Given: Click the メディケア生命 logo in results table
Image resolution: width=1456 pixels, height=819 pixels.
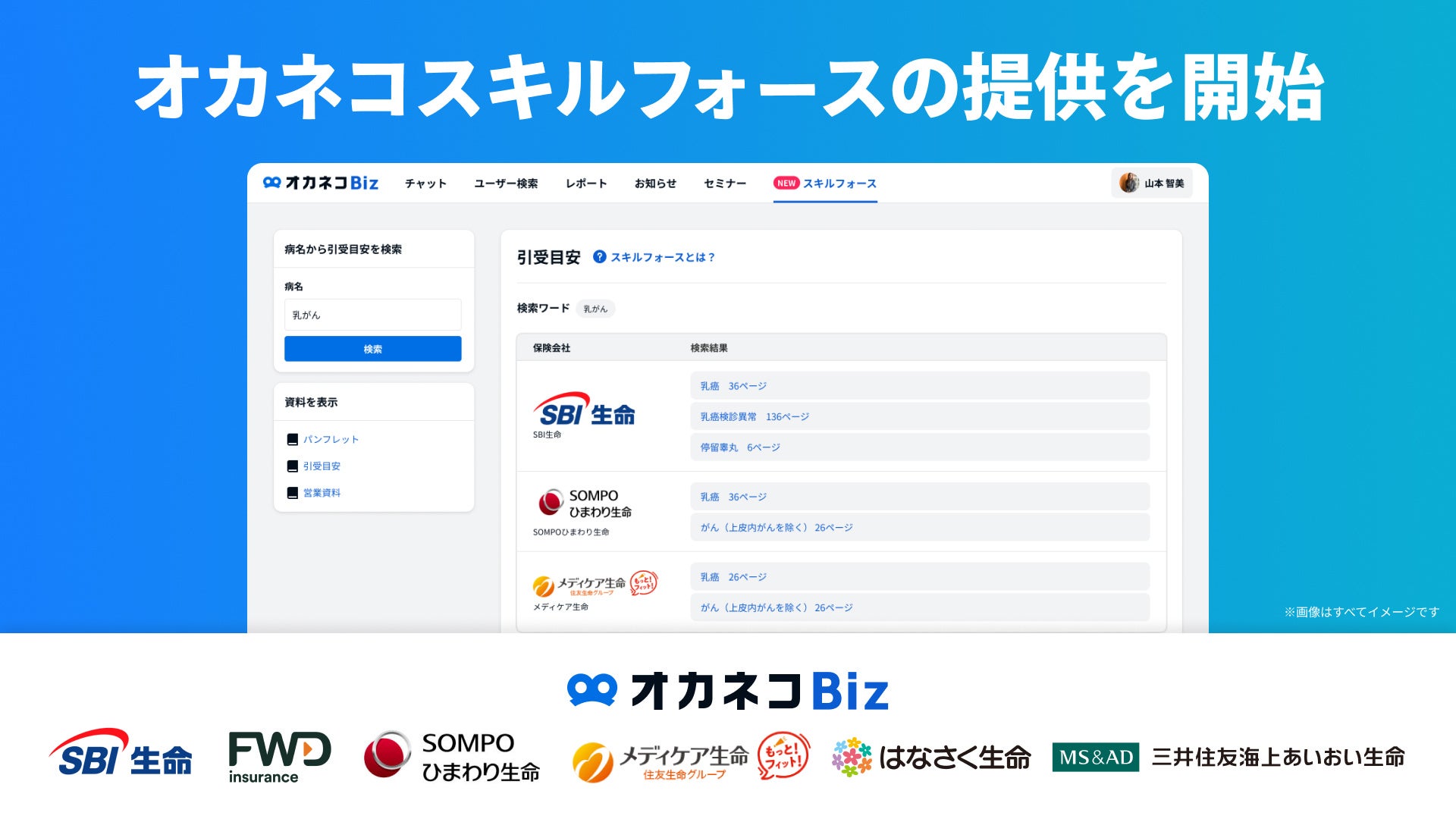Looking at the screenshot, I should (x=595, y=584).
